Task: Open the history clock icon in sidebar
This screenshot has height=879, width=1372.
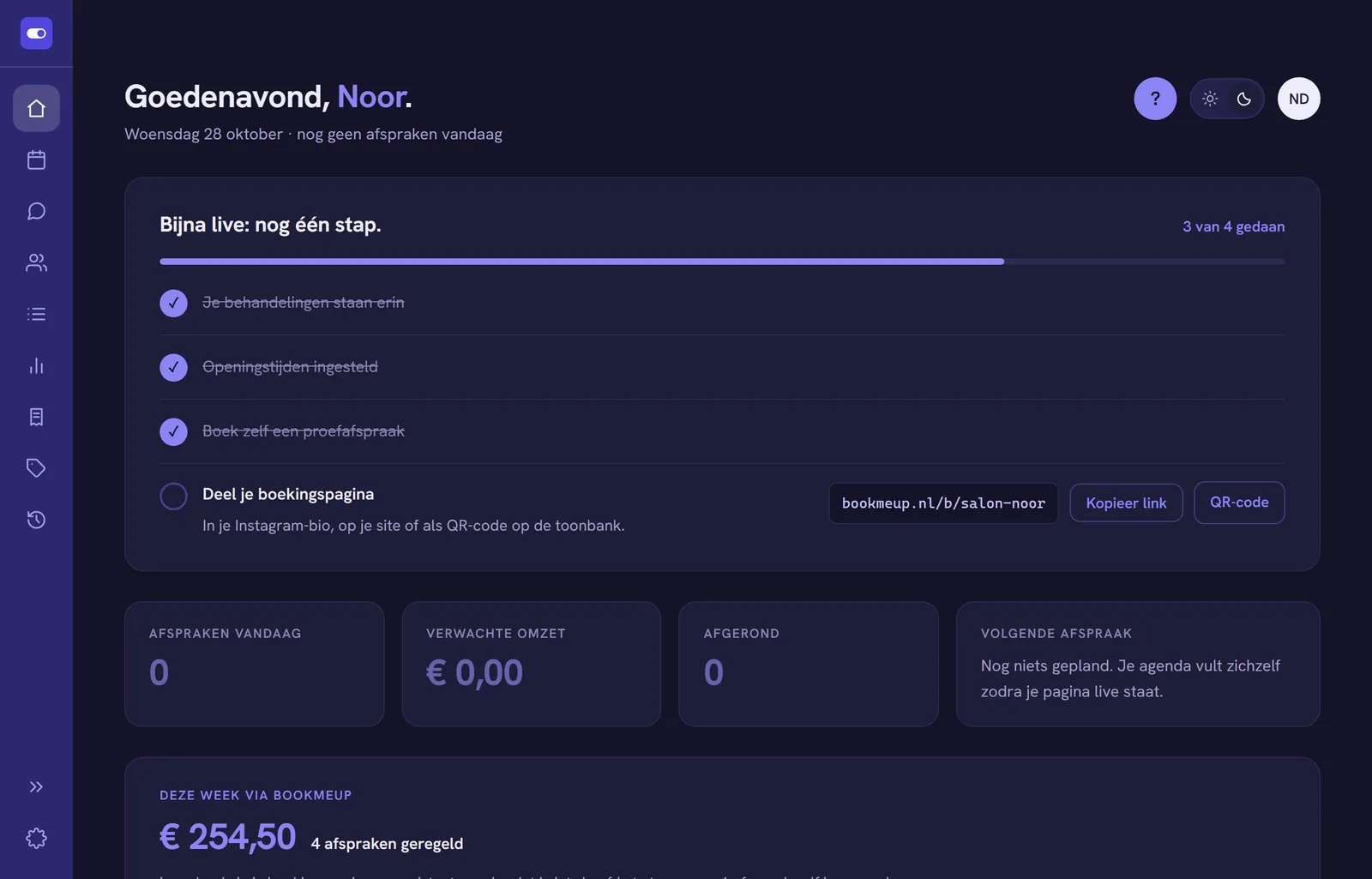Action: click(x=36, y=520)
